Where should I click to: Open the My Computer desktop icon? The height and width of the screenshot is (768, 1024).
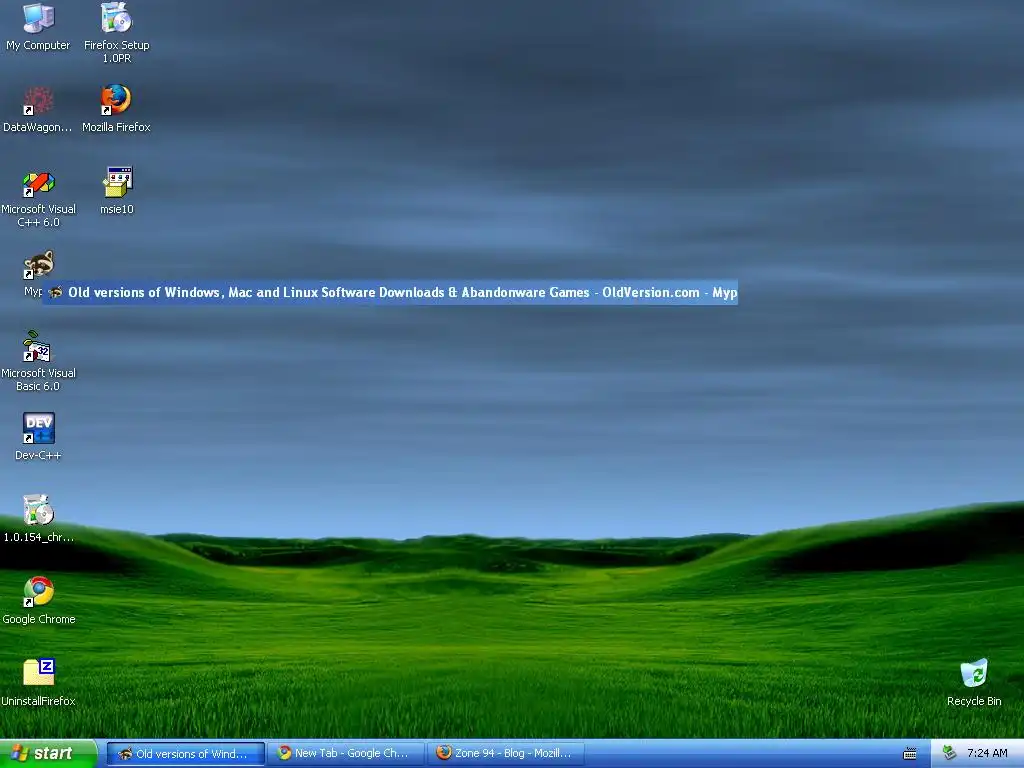pyautogui.click(x=38, y=27)
